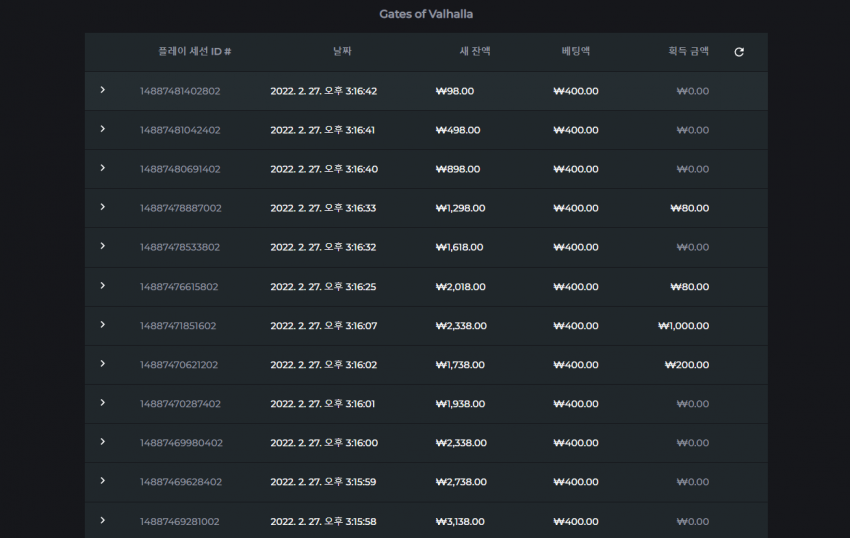
Task: Expand session 14887470287402 row
Action: (102, 403)
